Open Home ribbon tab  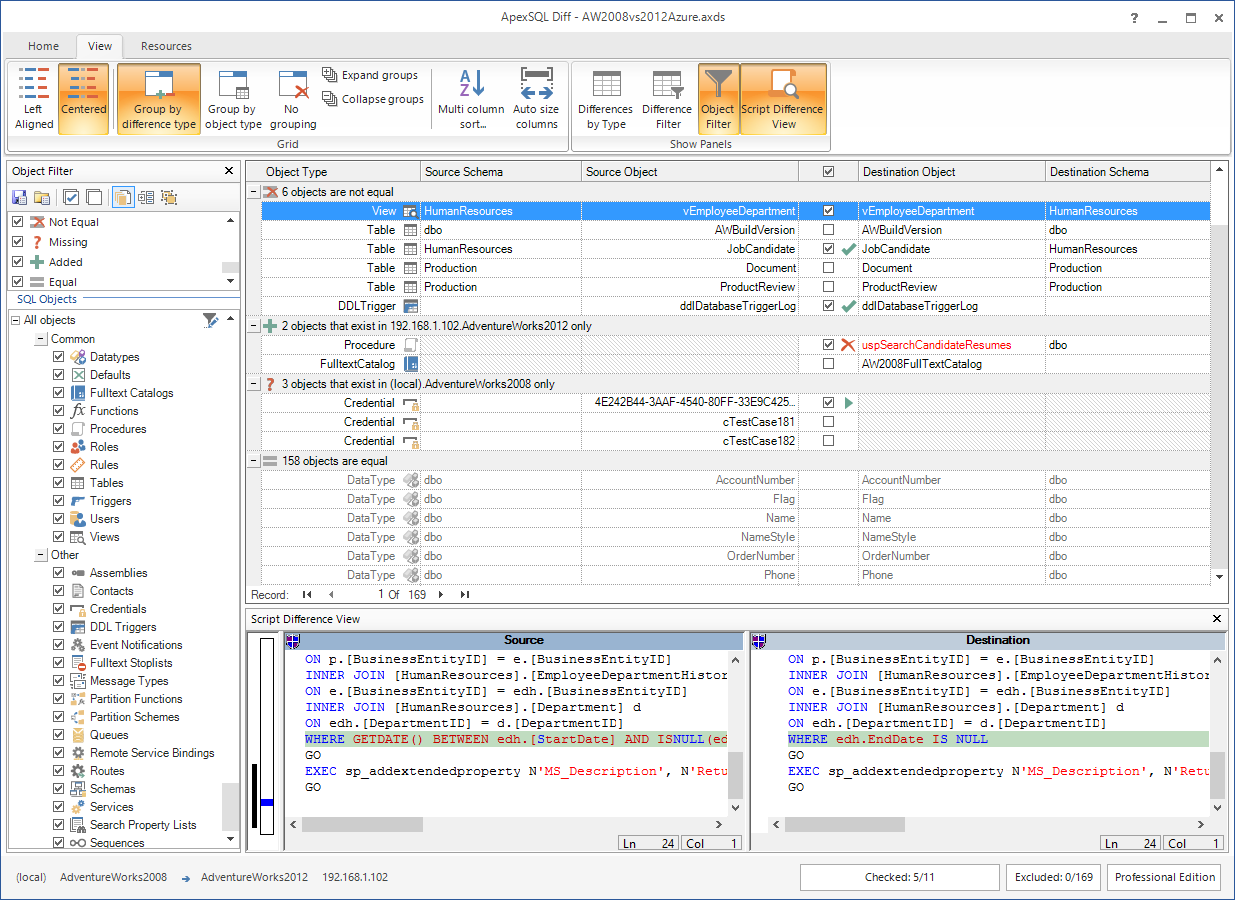(43, 46)
